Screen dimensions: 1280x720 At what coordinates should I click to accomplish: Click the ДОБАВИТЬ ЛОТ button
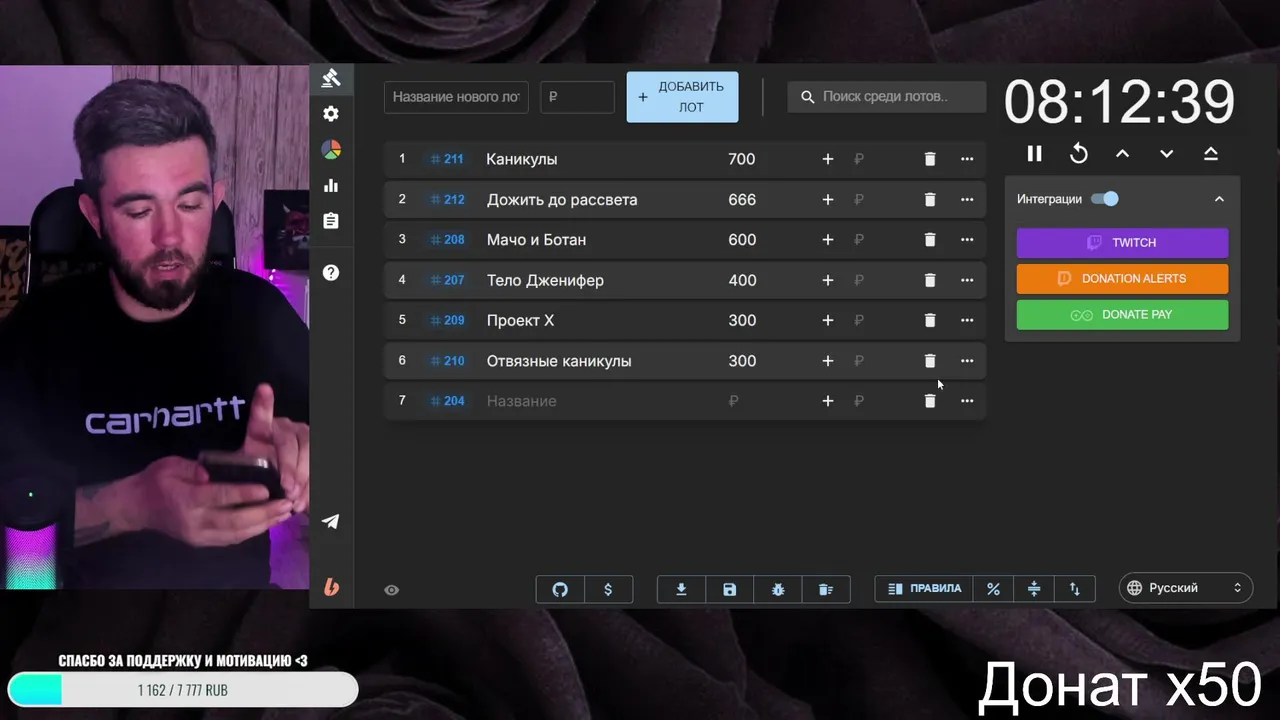coord(682,97)
